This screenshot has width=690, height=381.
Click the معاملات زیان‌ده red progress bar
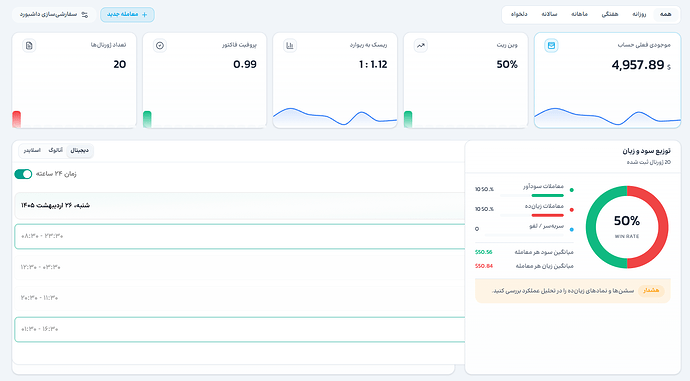click(547, 215)
